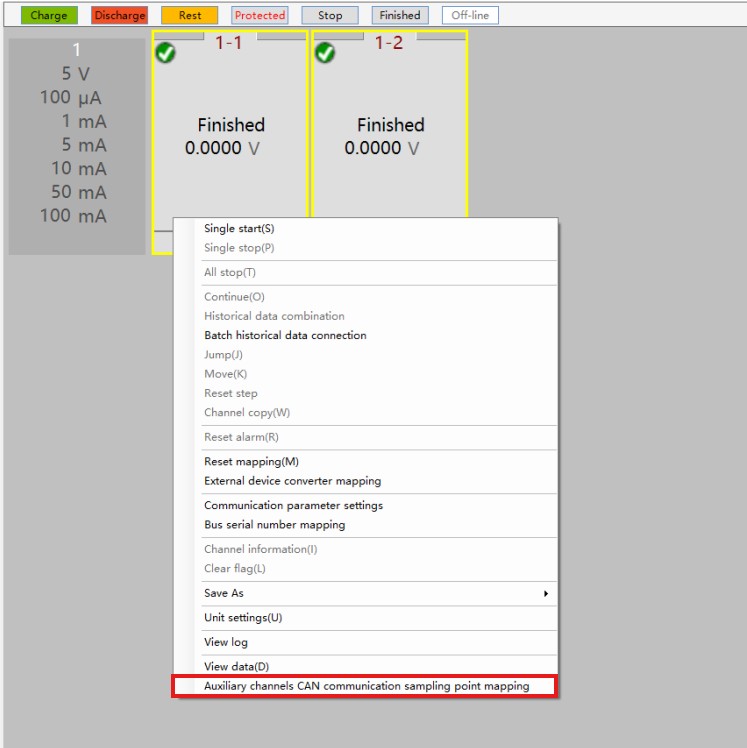Open Communication parameter settings
Image resolution: width=747 pixels, height=748 pixels.
pos(293,505)
